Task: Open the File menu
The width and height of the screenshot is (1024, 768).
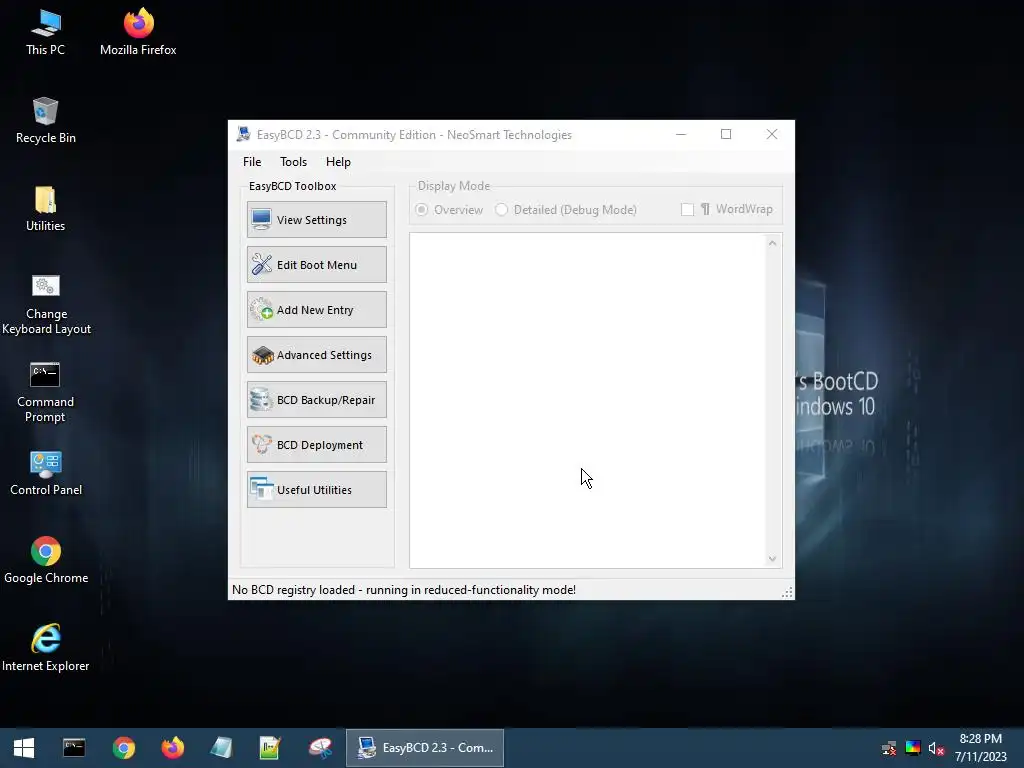Action: 252,162
